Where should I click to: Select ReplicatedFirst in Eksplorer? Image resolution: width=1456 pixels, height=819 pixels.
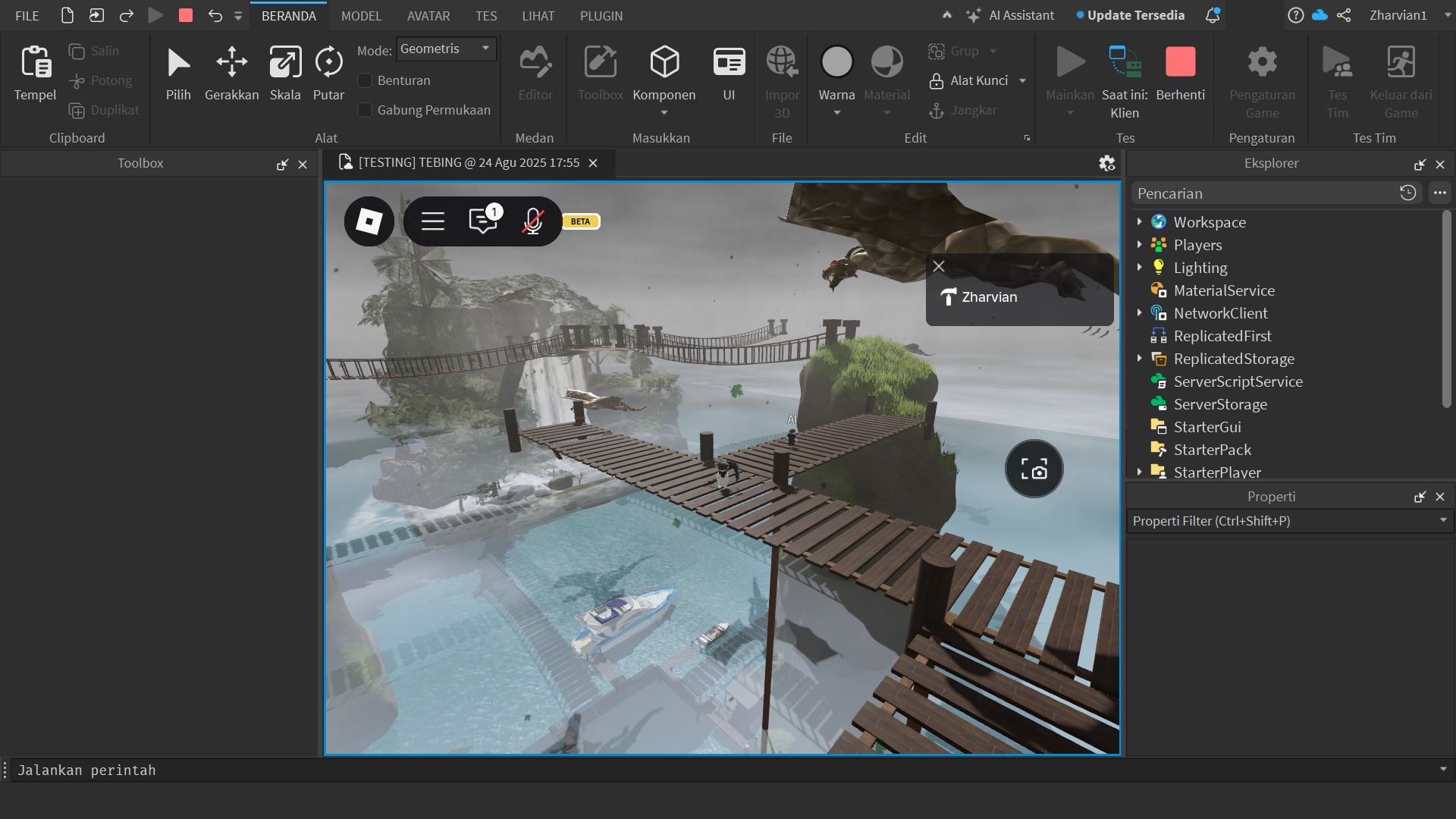(1222, 336)
